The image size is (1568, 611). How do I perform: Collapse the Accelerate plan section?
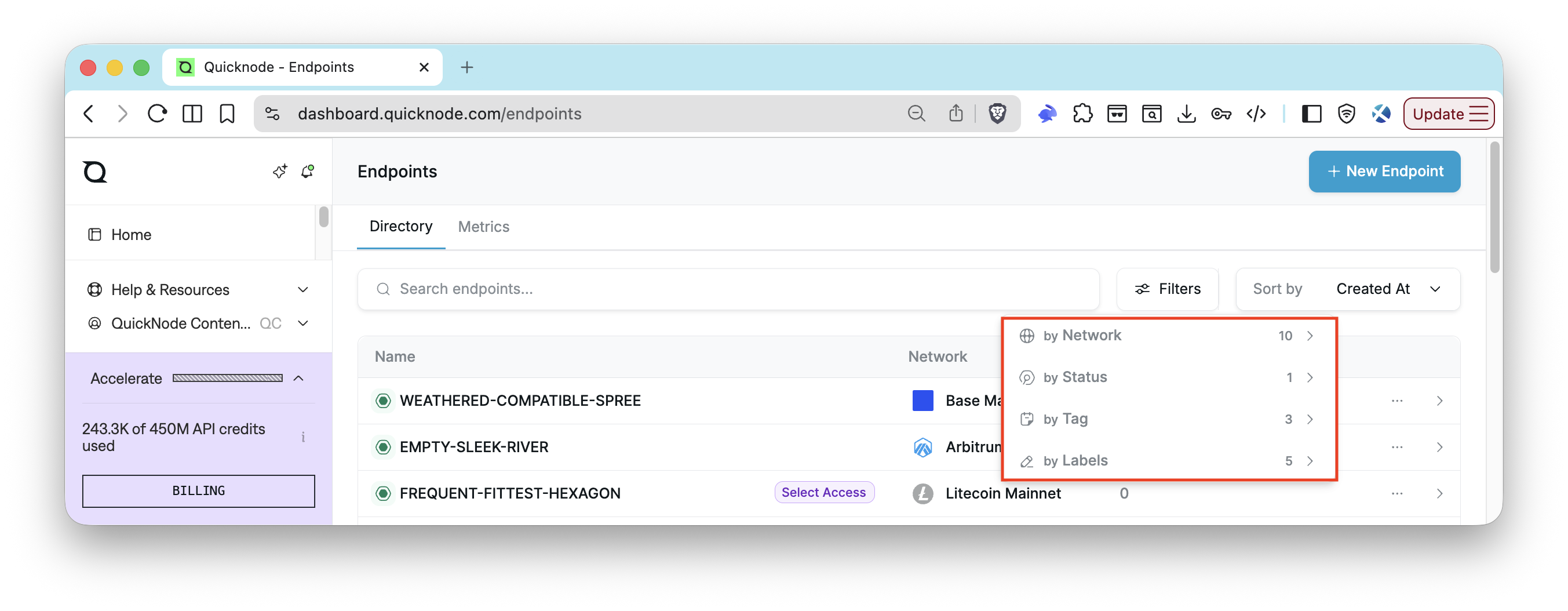[x=298, y=379]
